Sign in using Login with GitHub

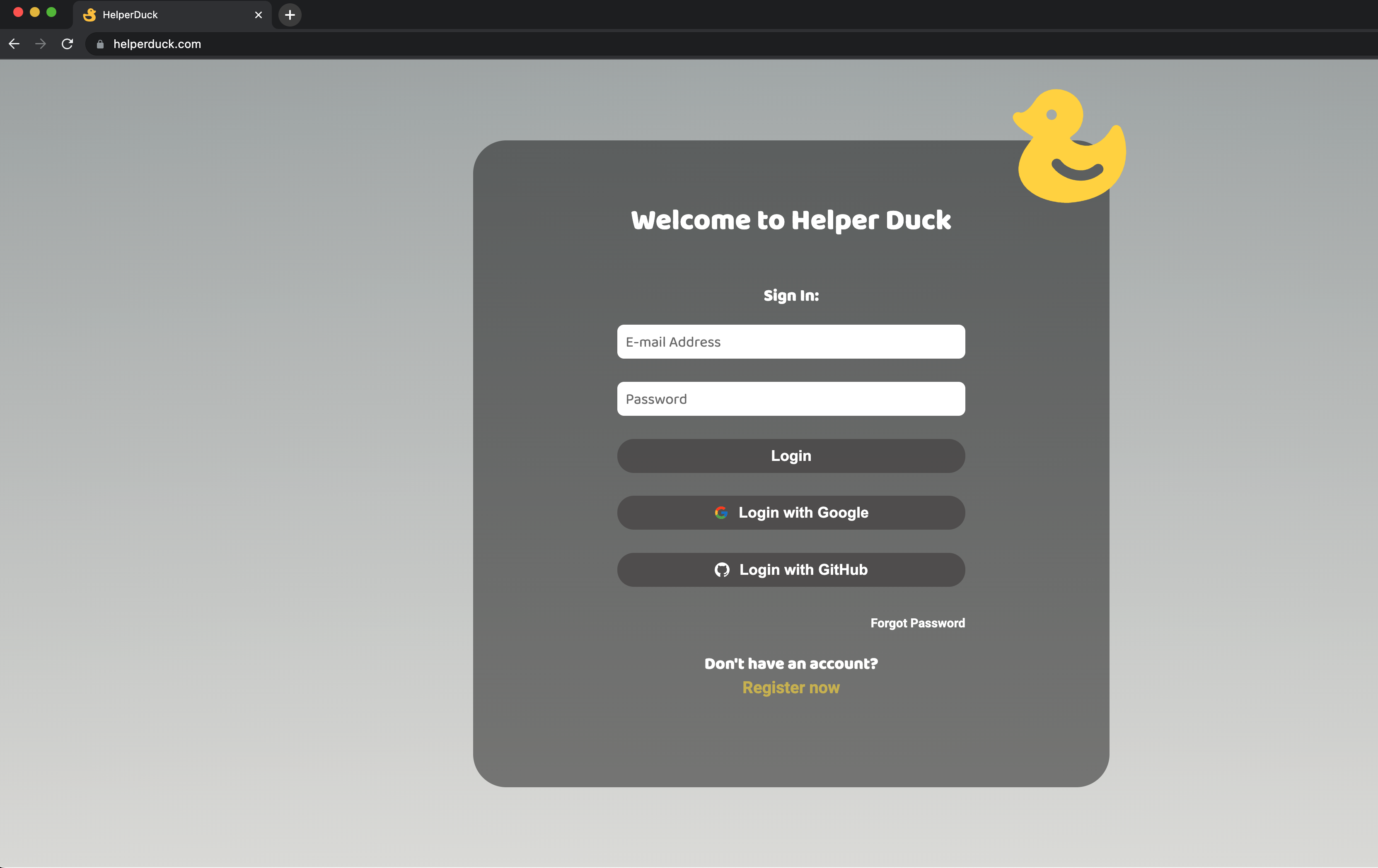coord(791,570)
